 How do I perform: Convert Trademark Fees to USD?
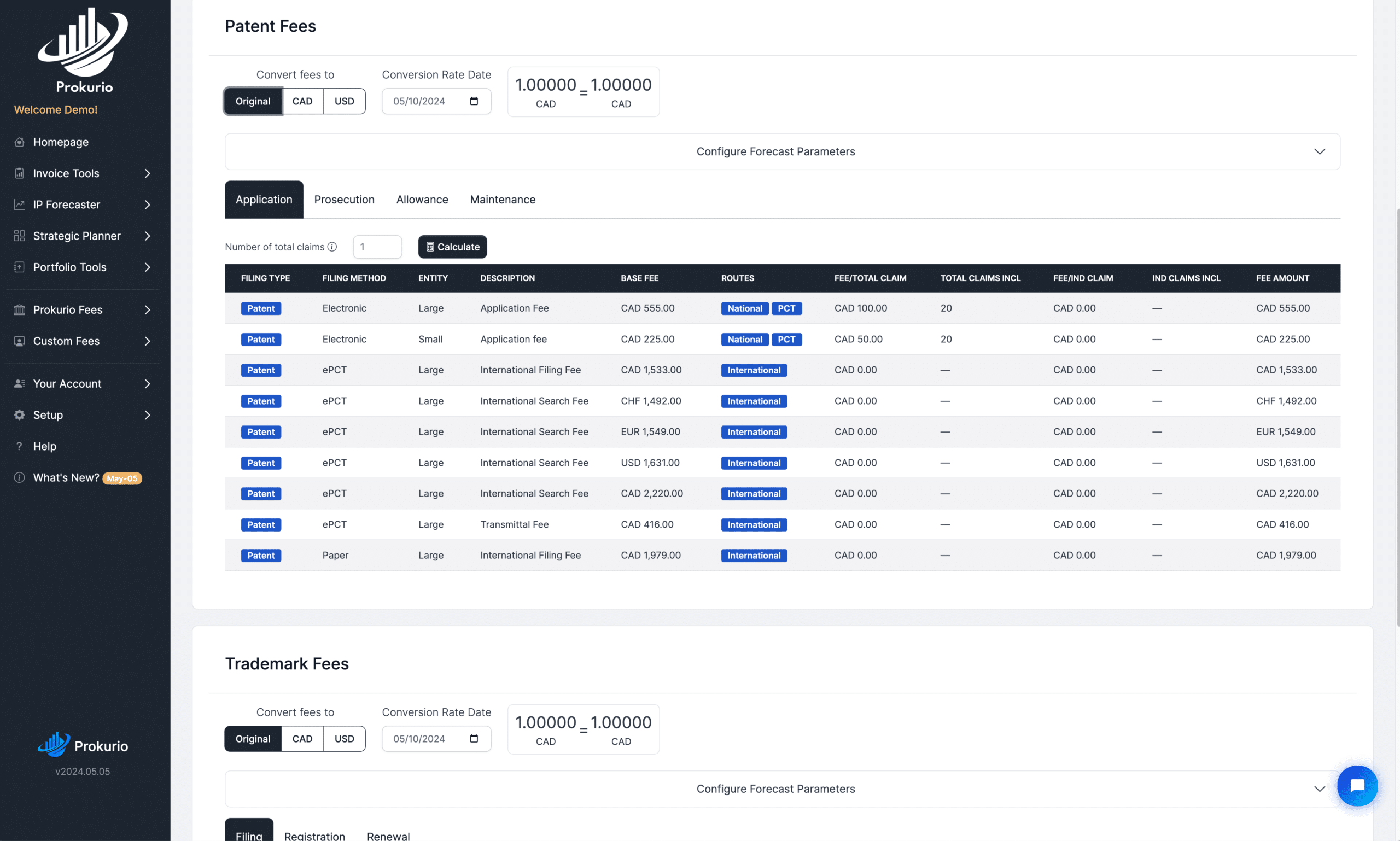tap(344, 738)
